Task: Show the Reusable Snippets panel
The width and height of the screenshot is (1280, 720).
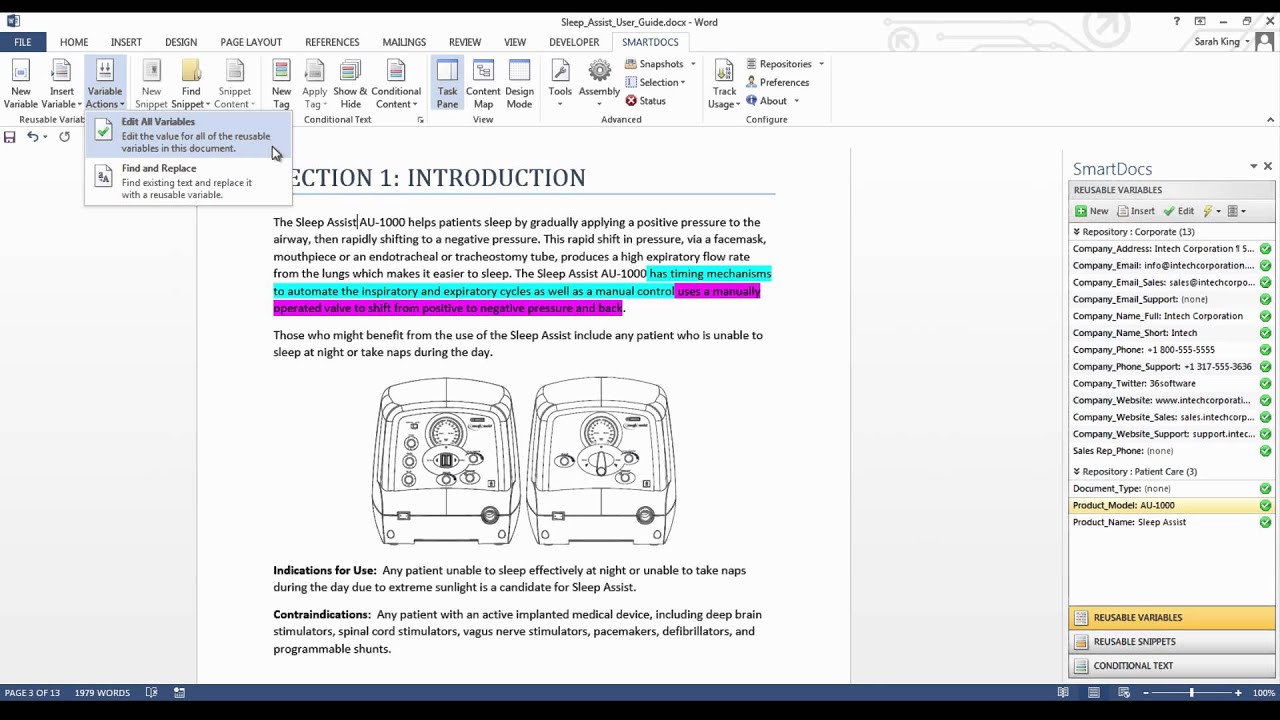Action: coord(1172,642)
